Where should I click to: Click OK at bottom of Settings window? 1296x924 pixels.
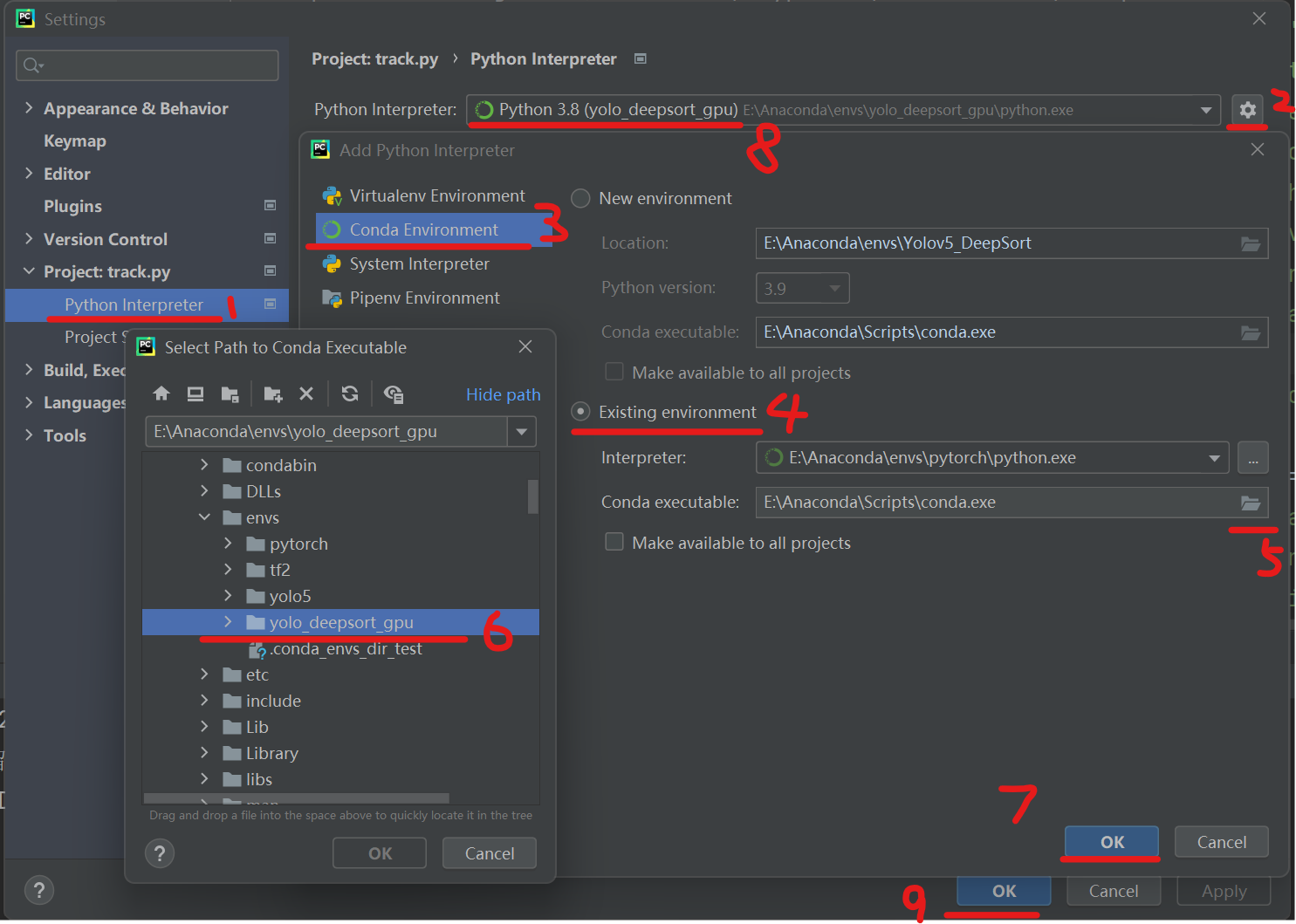tap(1004, 891)
